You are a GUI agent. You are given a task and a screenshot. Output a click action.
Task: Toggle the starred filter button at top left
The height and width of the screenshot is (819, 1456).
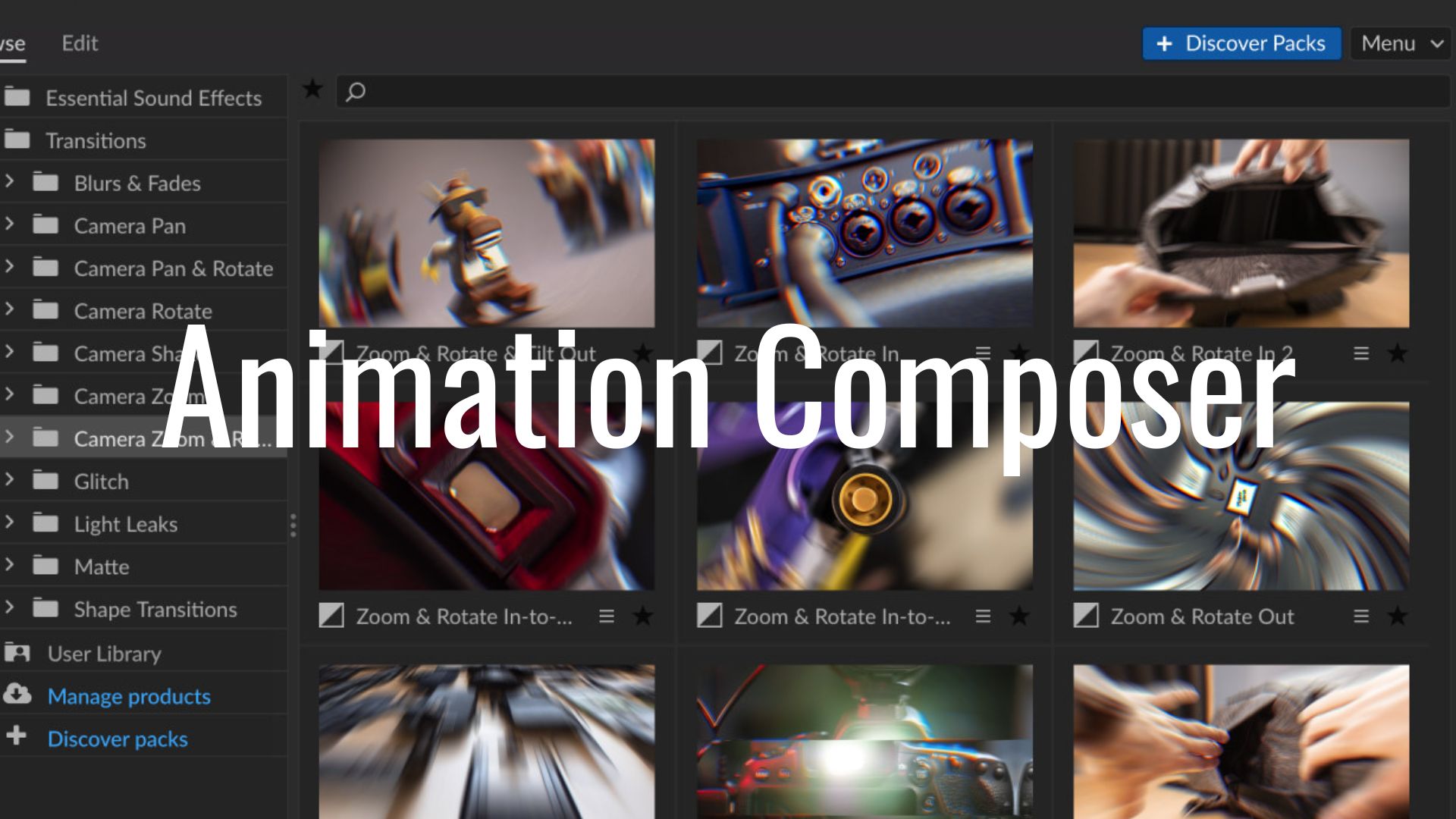pos(313,91)
